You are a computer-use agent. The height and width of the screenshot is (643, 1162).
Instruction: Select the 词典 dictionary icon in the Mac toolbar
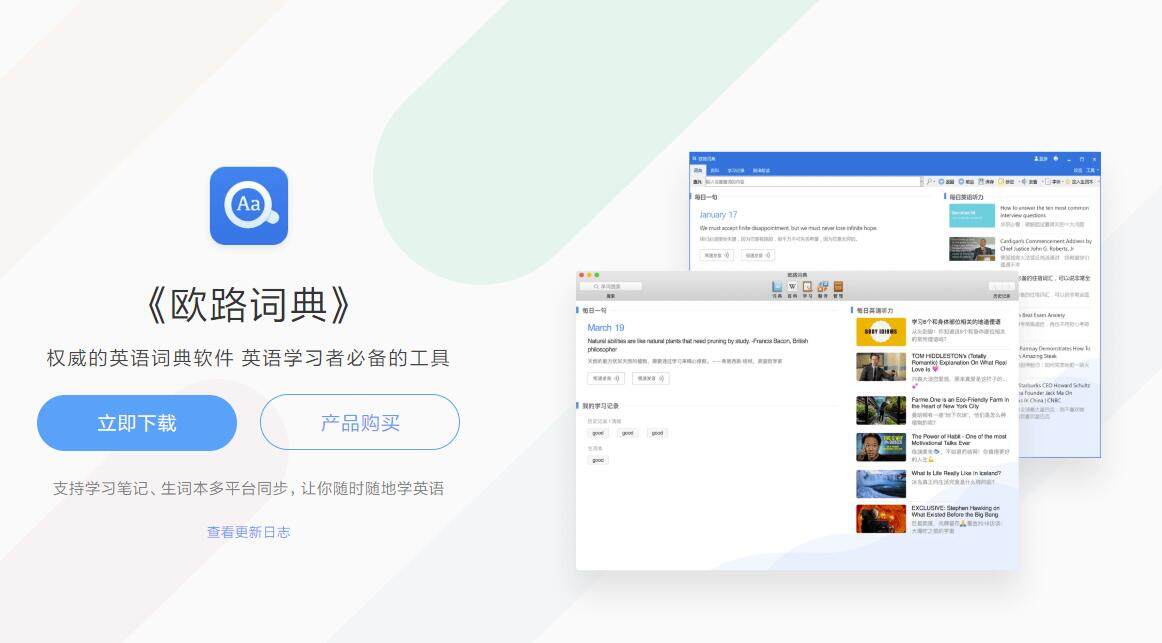[x=777, y=289]
